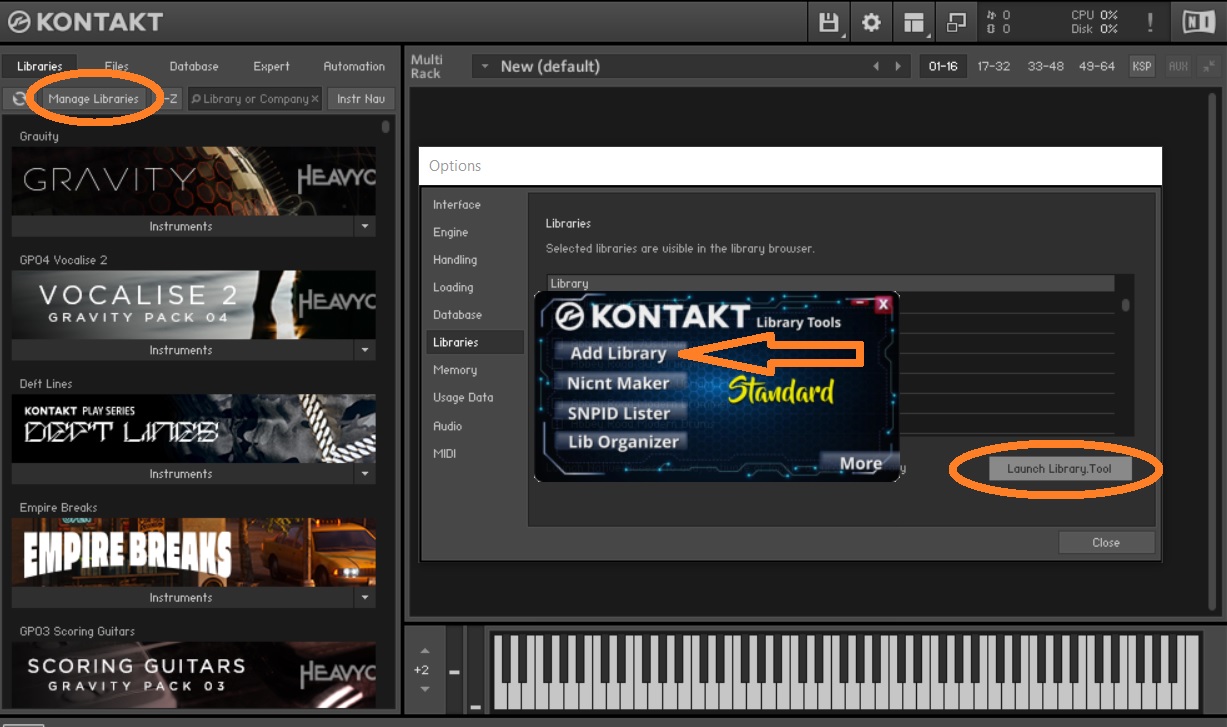The image size is (1227, 727).
Task: Click the library browser scrollbar handle
Action: pos(386,128)
